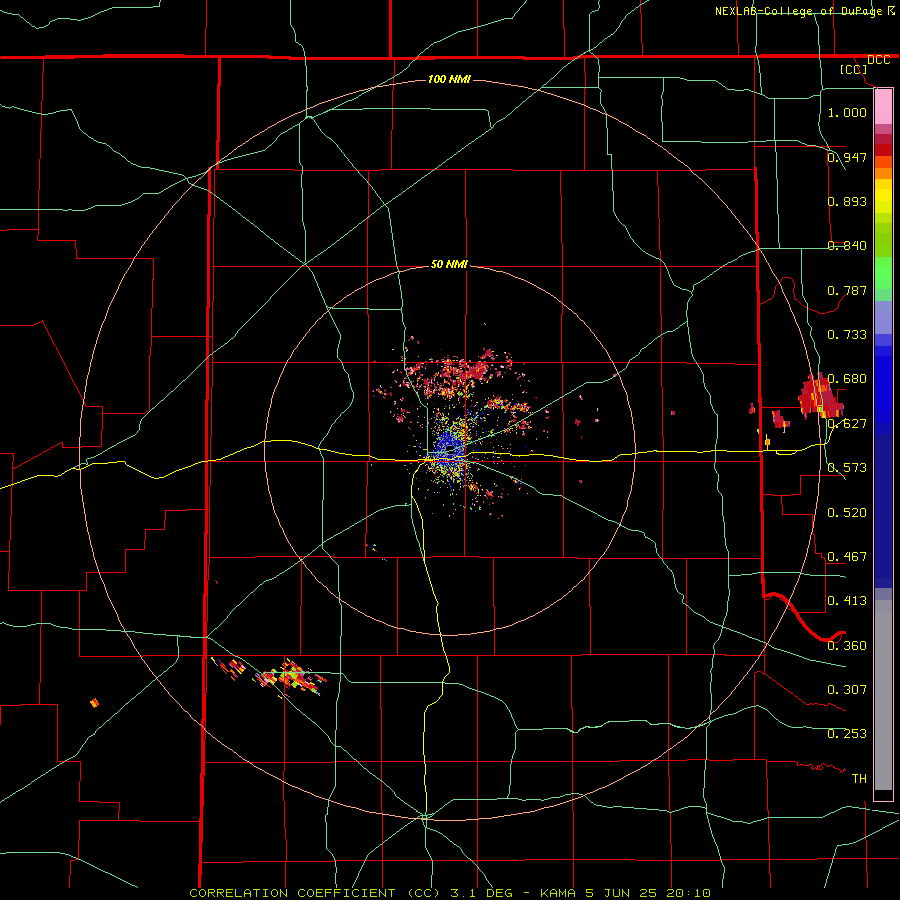Click the 100 NMI range ring label
The width and height of the screenshot is (900, 900).
coord(449,79)
